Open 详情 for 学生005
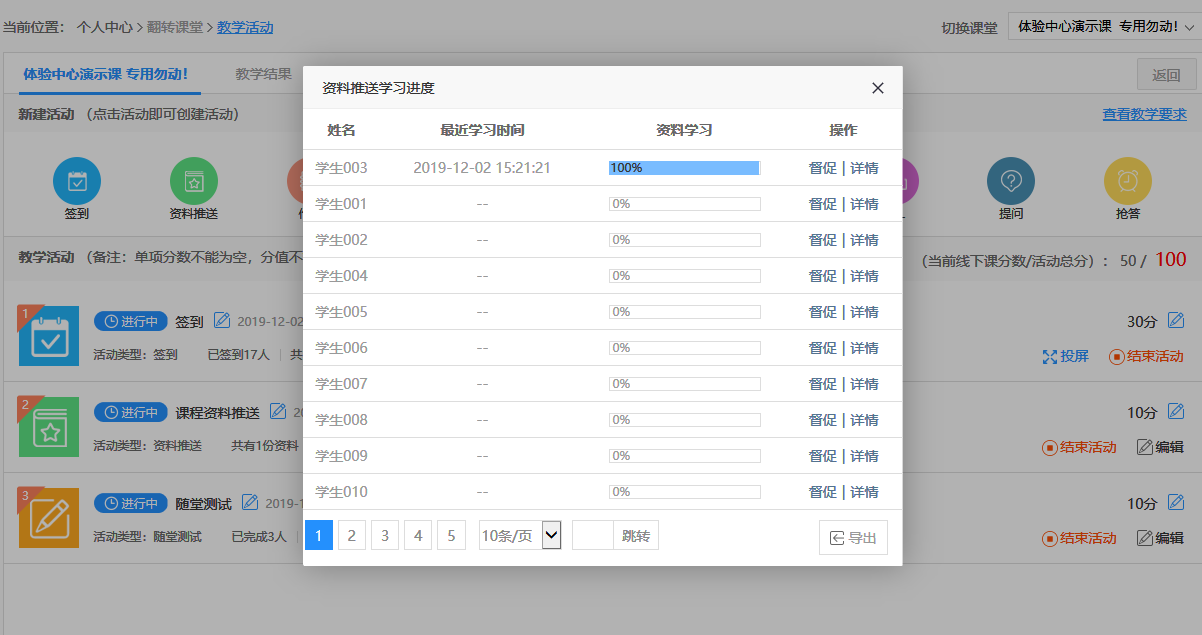Screen dimensions: 1202x635 click(864, 312)
